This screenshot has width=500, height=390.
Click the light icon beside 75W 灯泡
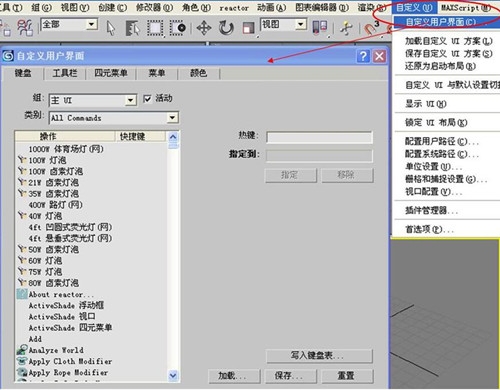pos(22,272)
